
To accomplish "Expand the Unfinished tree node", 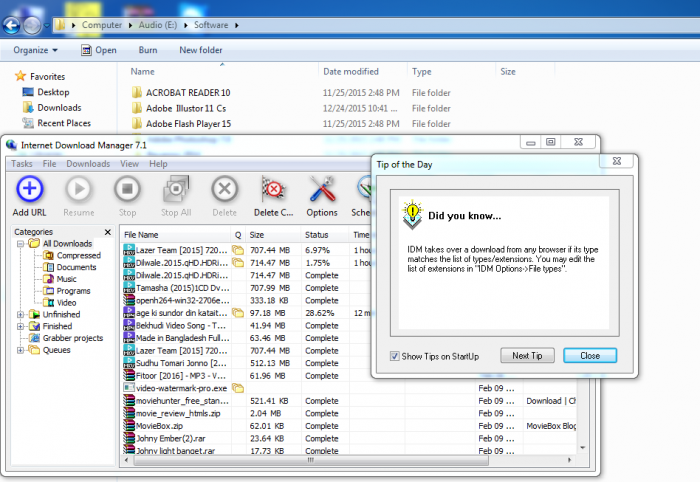I will pyautogui.click(x=21, y=314).
